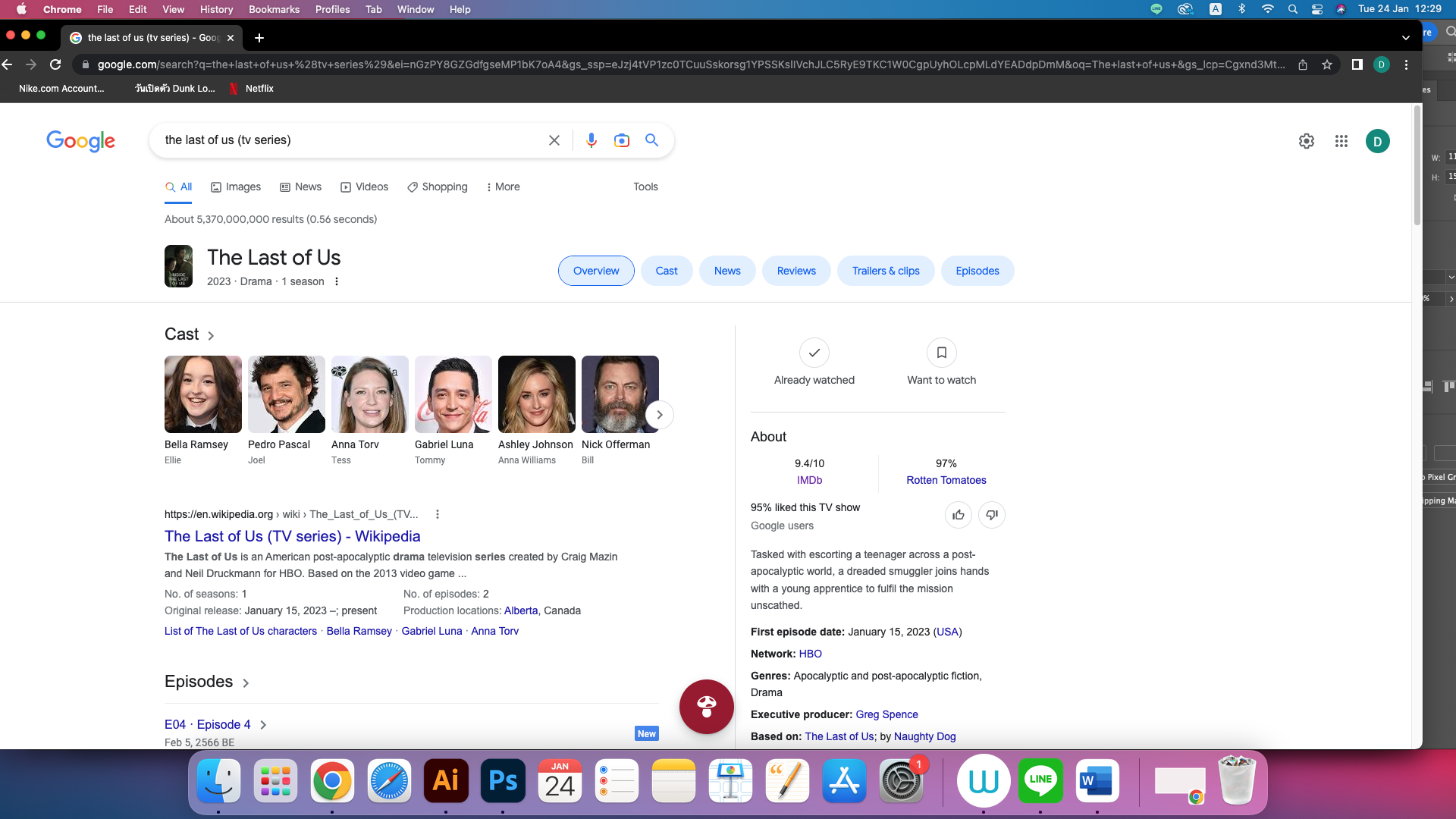Open the More search filters dropdown
Screen dimensions: 1456x819
(504, 187)
